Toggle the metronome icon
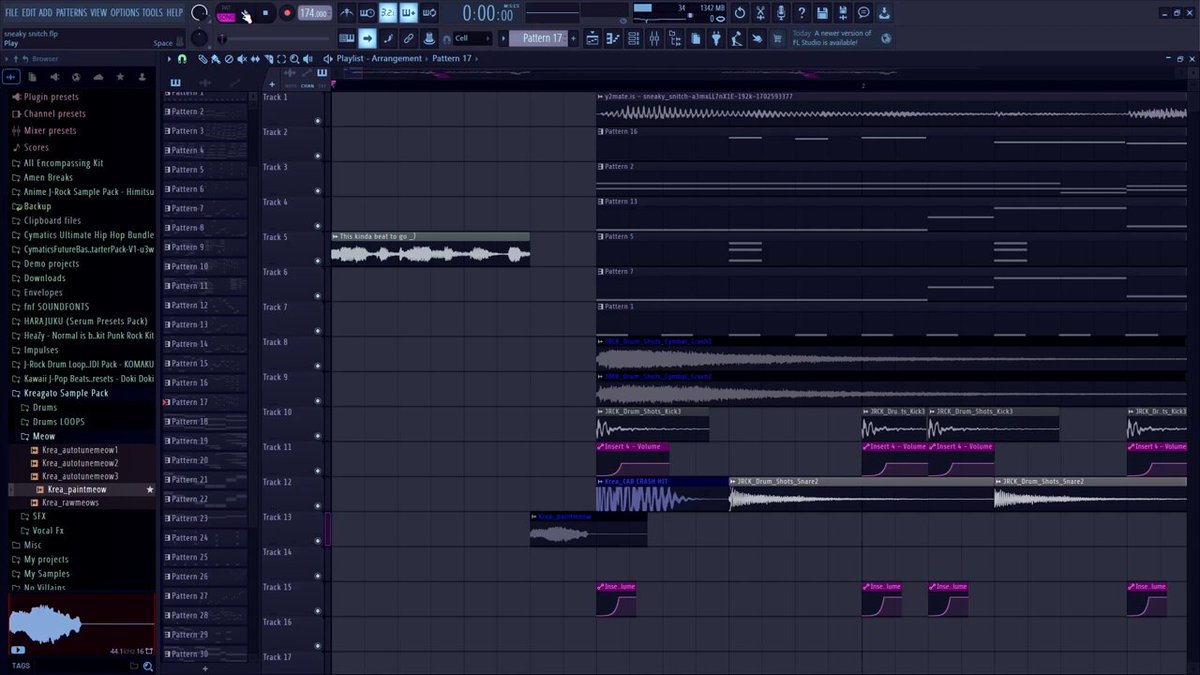The width and height of the screenshot is (1200, 675). click(x=346, y=13)
